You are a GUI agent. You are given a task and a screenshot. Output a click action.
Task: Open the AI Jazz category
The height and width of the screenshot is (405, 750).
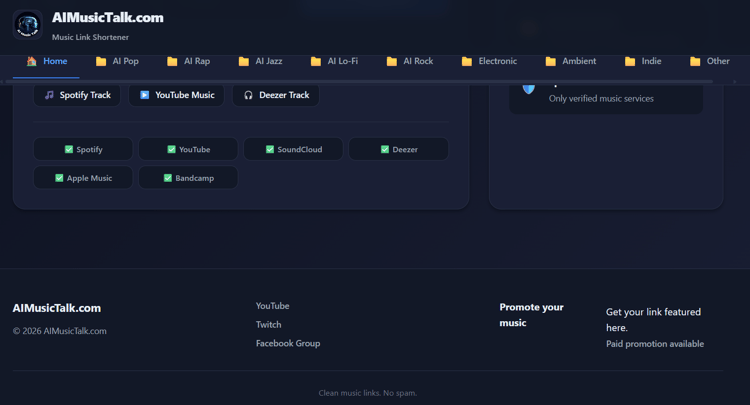pyautogui.click(x=260, y=61)
